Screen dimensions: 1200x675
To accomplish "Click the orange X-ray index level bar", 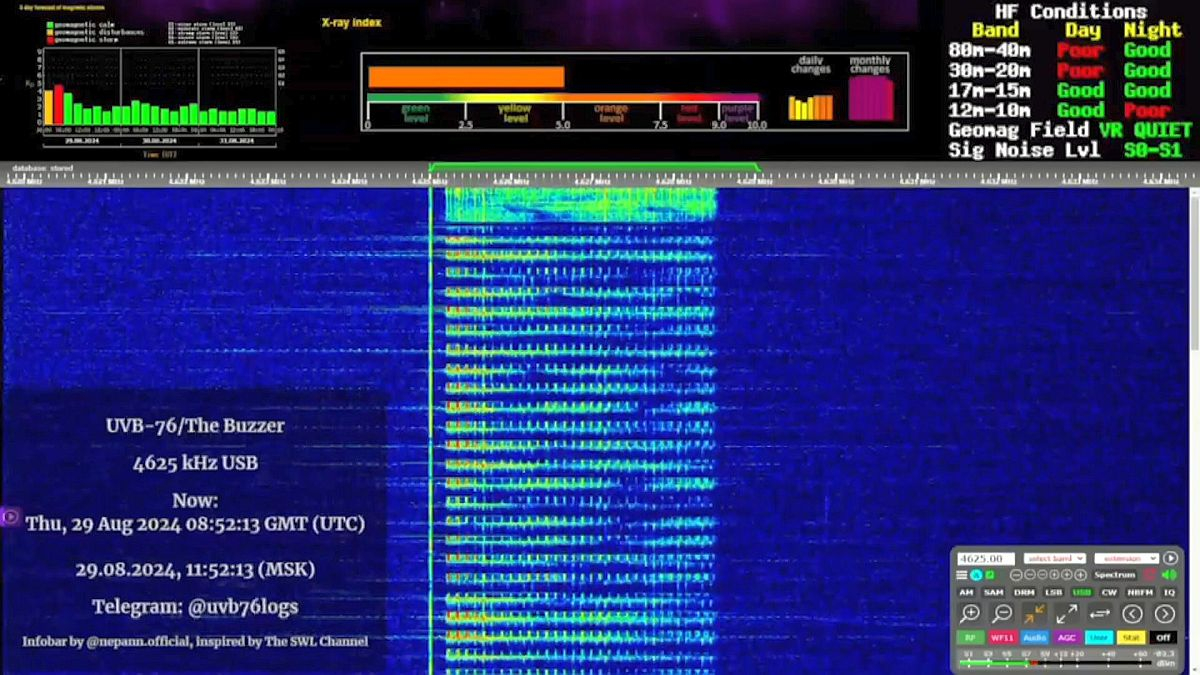I will tap(466, 78).
